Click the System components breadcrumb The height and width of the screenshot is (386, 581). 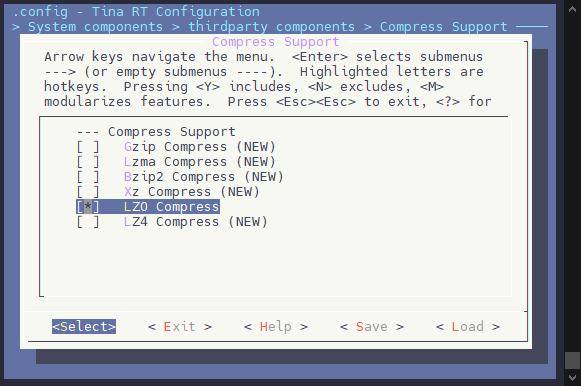pos(96,27)
